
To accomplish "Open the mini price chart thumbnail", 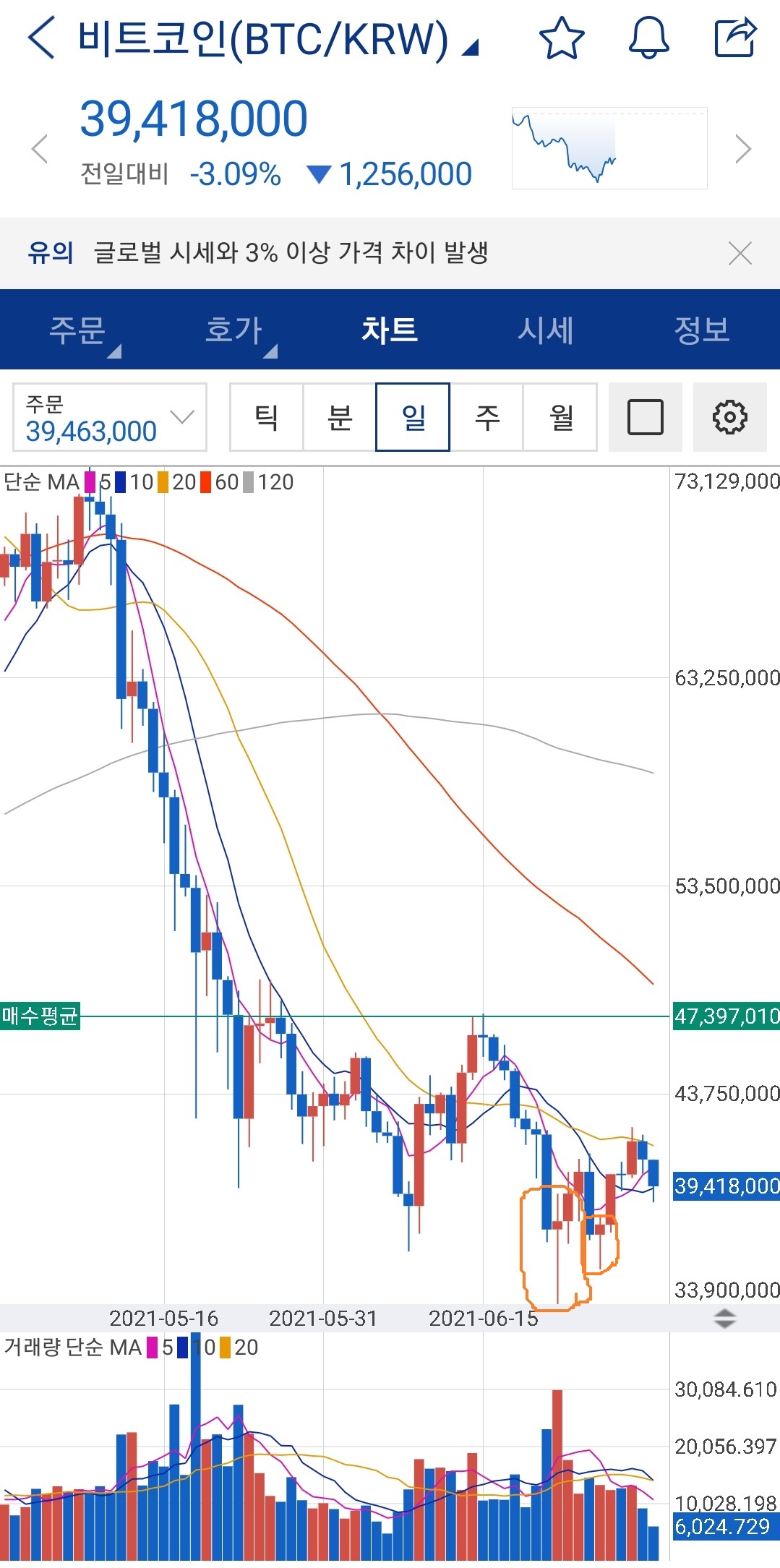I will coord(609,148).
